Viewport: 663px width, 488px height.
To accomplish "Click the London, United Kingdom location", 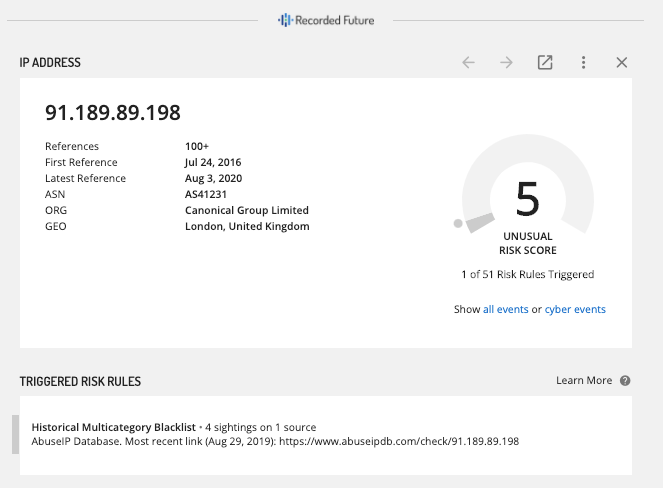I will [x=247, y=226].
